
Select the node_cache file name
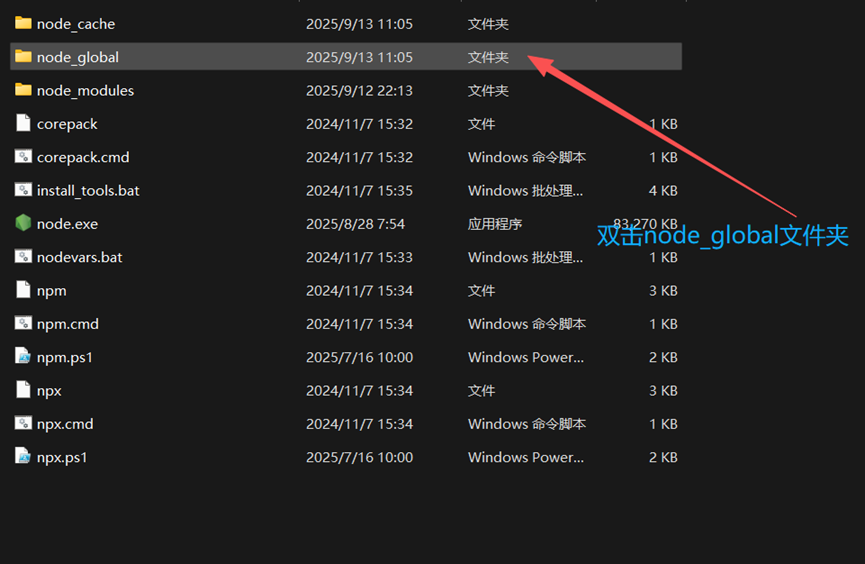[x=76, y=24]
